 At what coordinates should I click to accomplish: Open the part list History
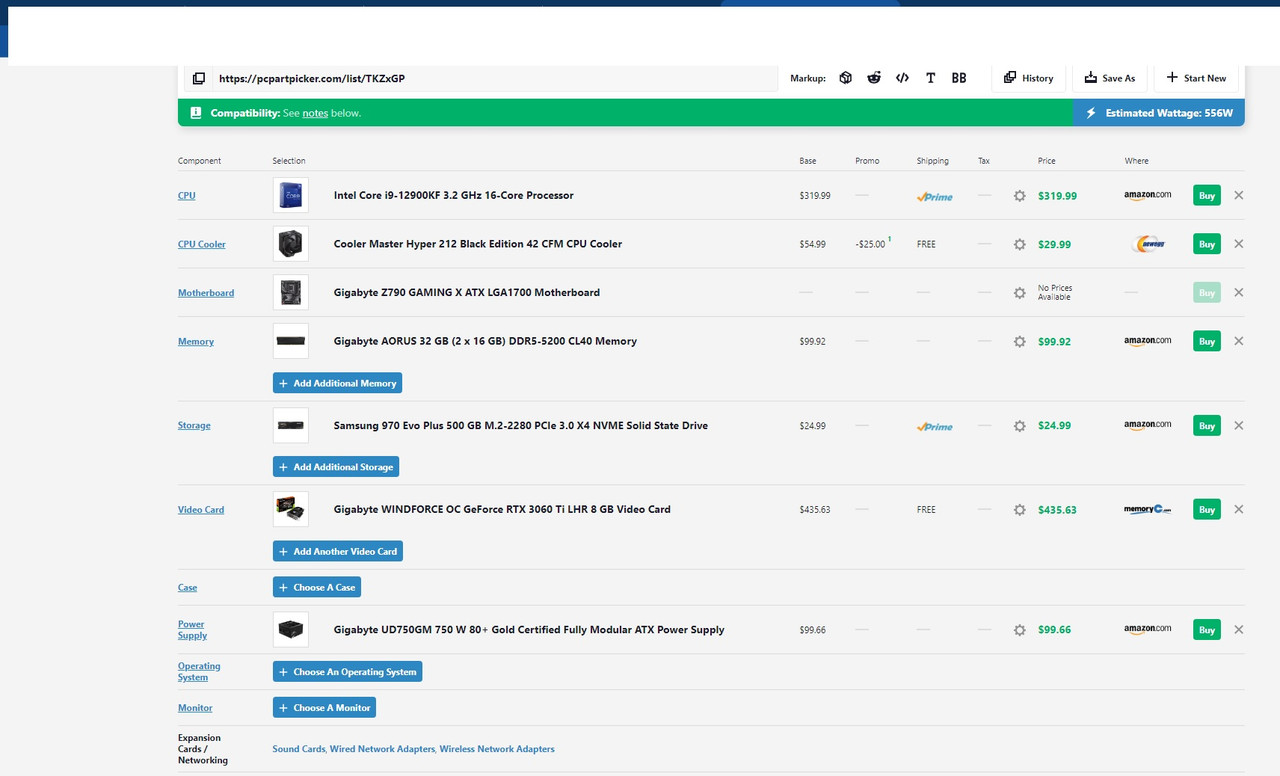[x=1028, y=78]
